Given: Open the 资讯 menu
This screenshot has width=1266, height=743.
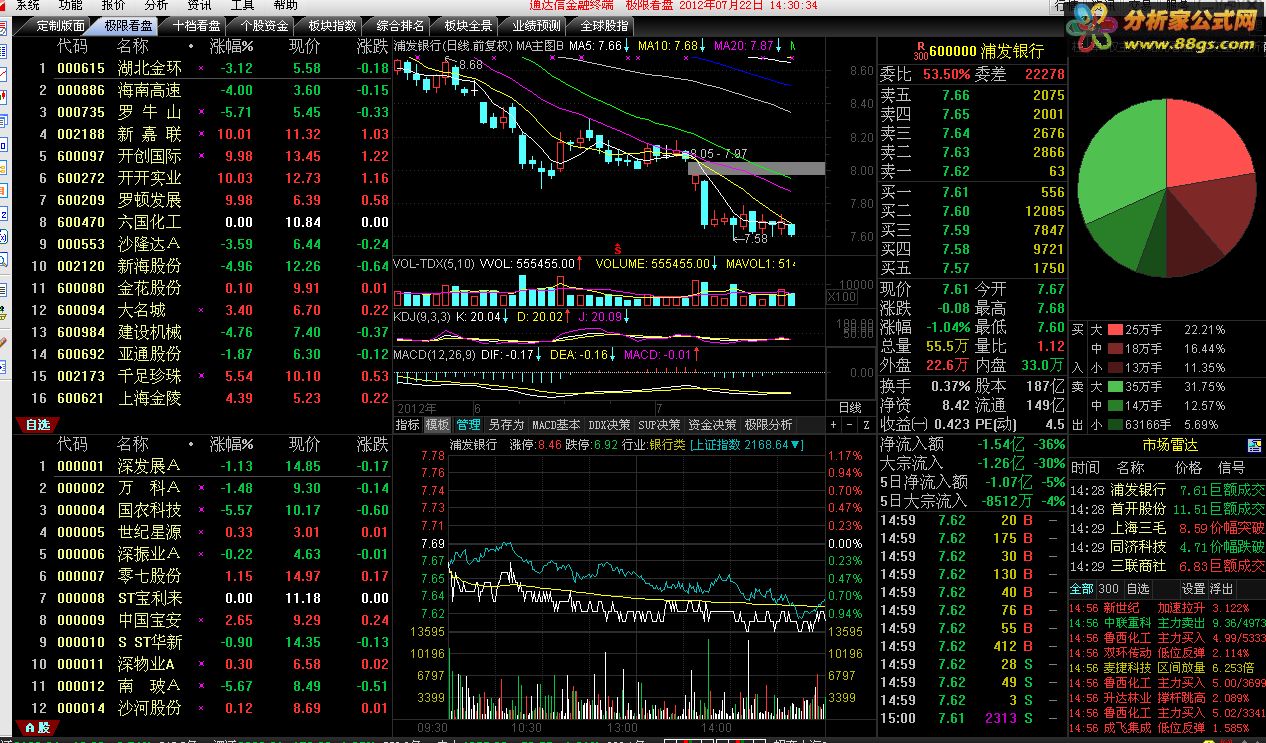Looking at the screenshot, I should [199, 5].
